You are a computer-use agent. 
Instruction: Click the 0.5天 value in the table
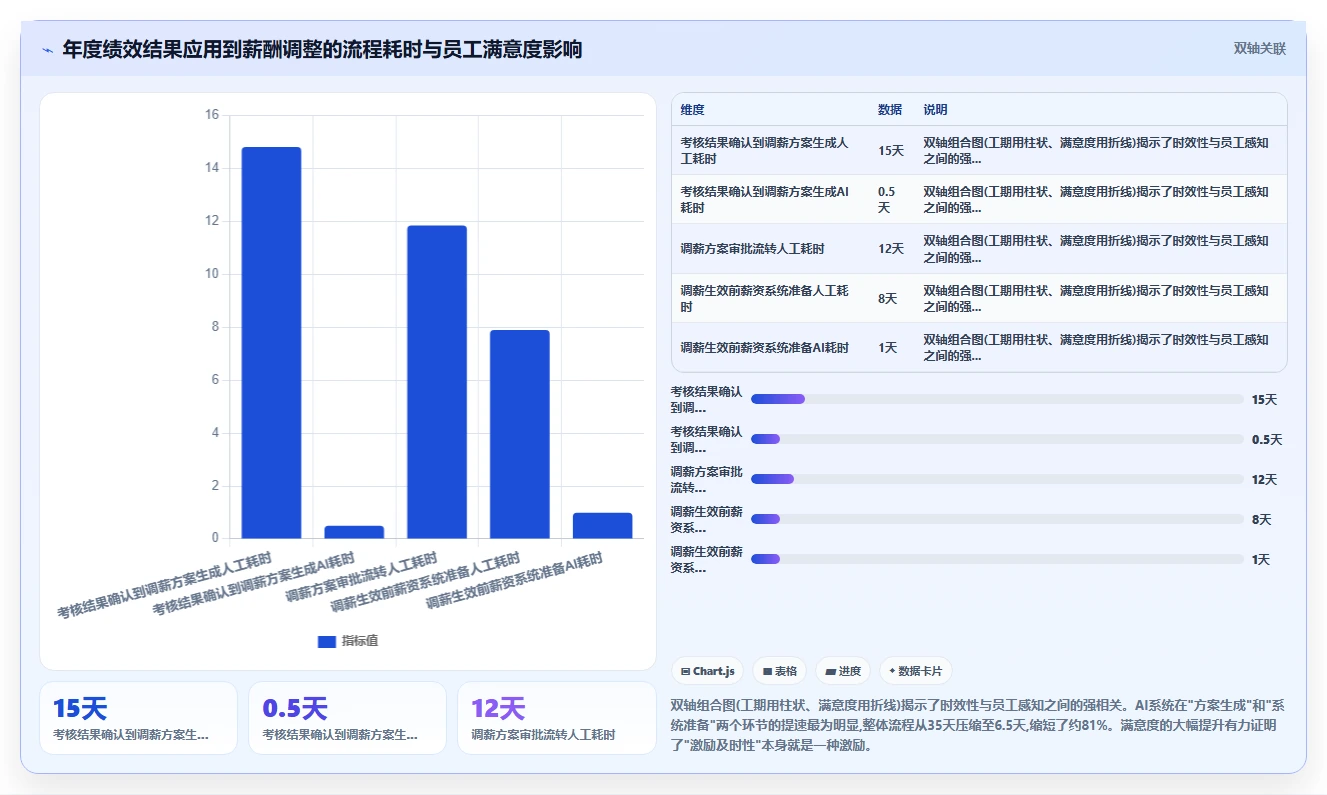coord(887,200)
